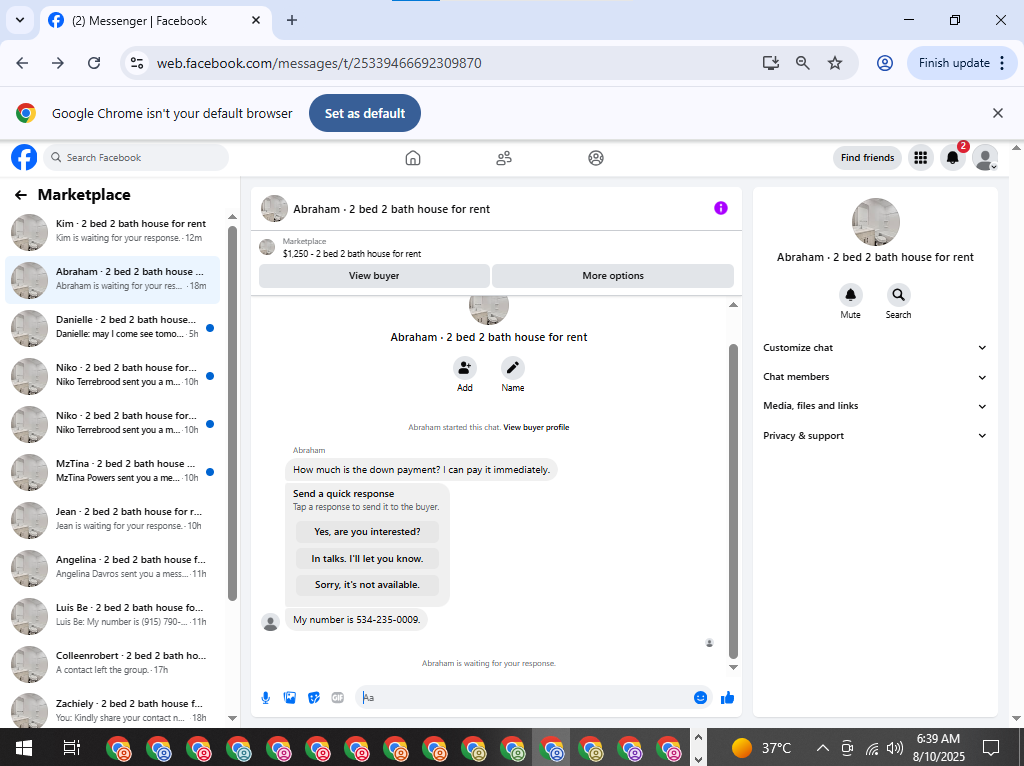Image resolution: width=1024 pixels, height=766 pixels.
Task: Open weather widget showing 37°C
Action: pyautogui.click(x=761, y=748)
